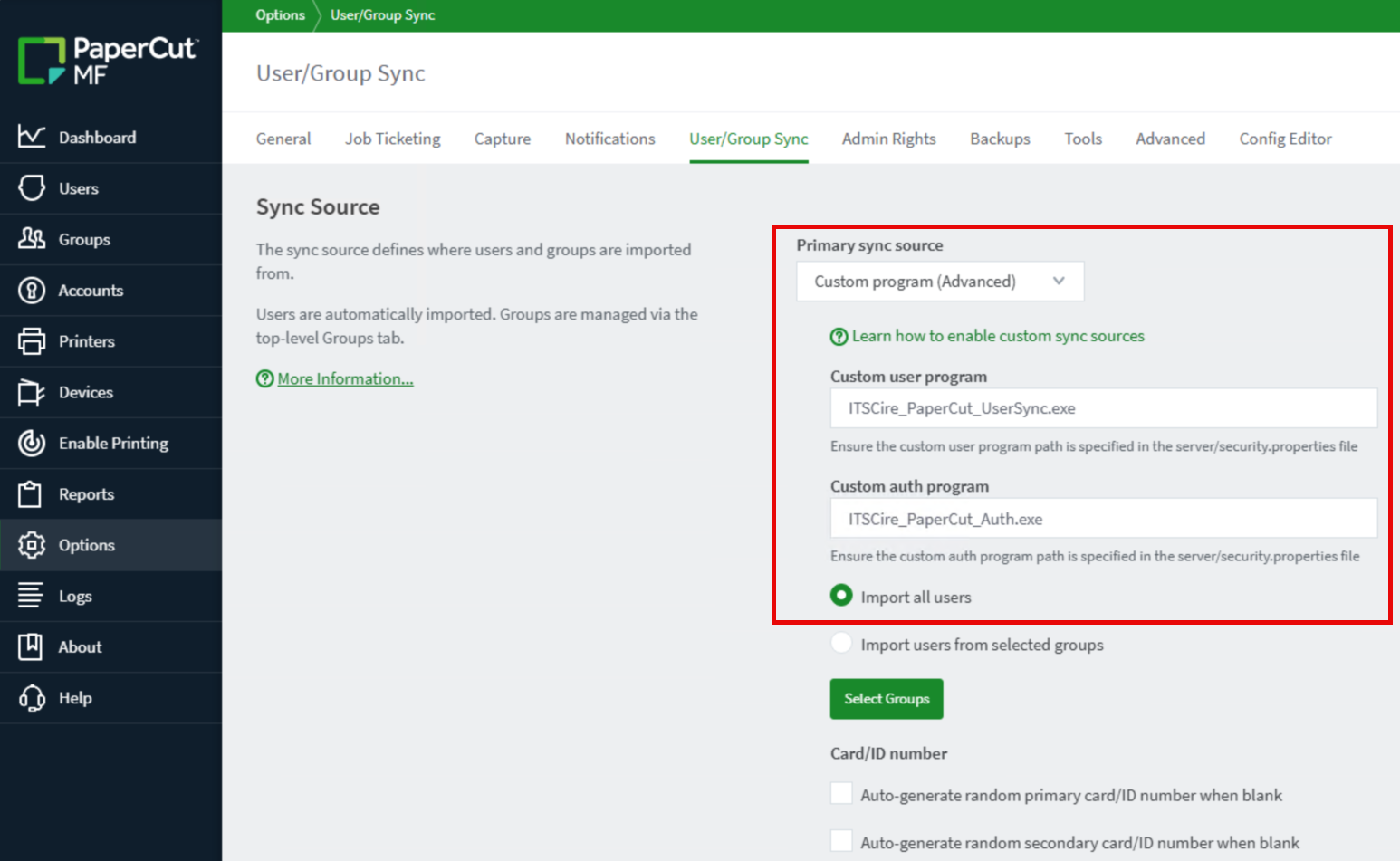Click the Devices sidebar icon
Viewport: 1400px width, 861px height.
32,392
